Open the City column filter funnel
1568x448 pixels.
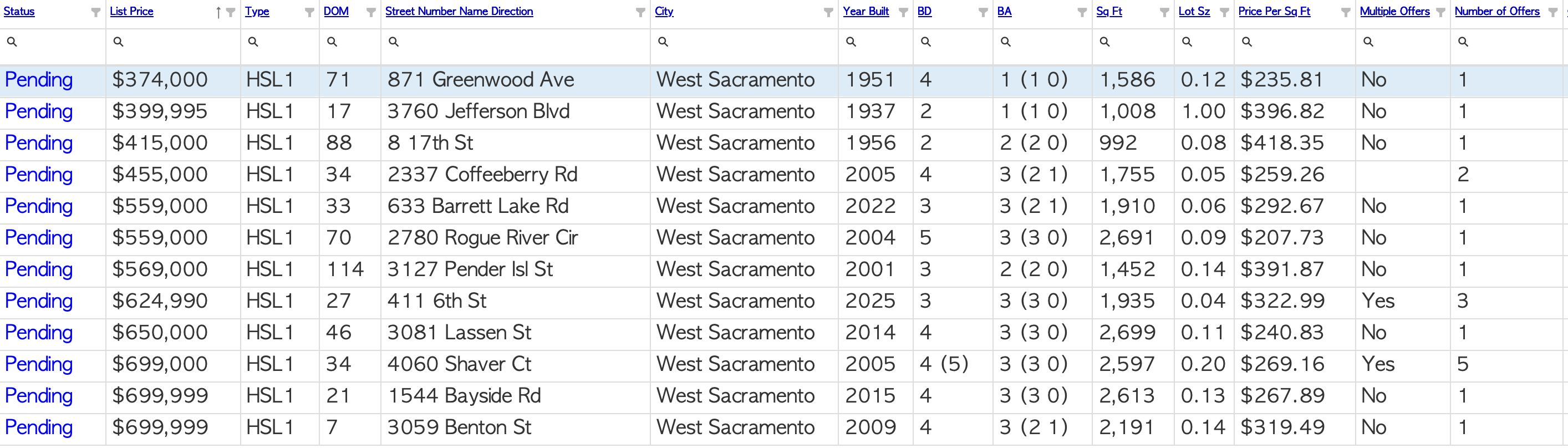pos(828,12)
